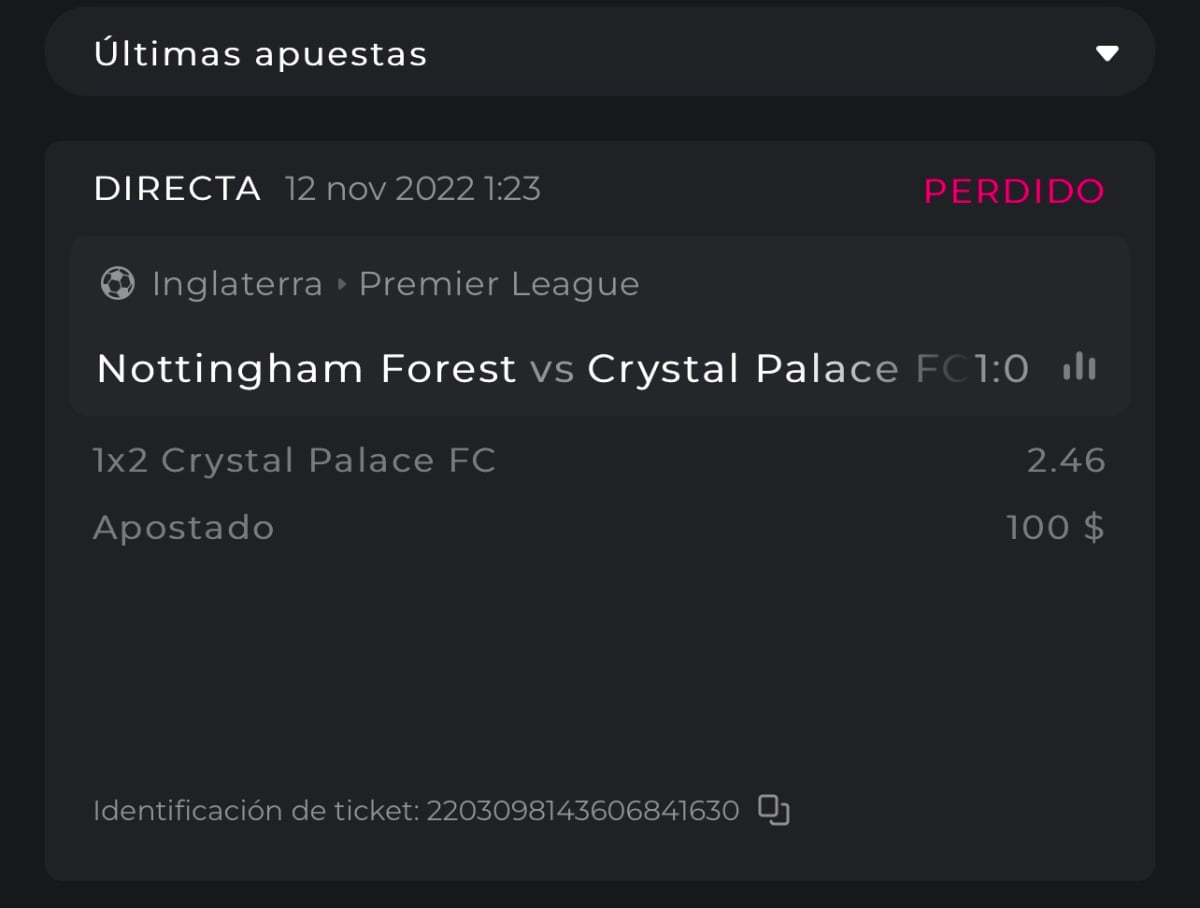Click the Apostado label
This screenshot has height=908, width=1200.
pyautogui.click(x=183, y=527)
